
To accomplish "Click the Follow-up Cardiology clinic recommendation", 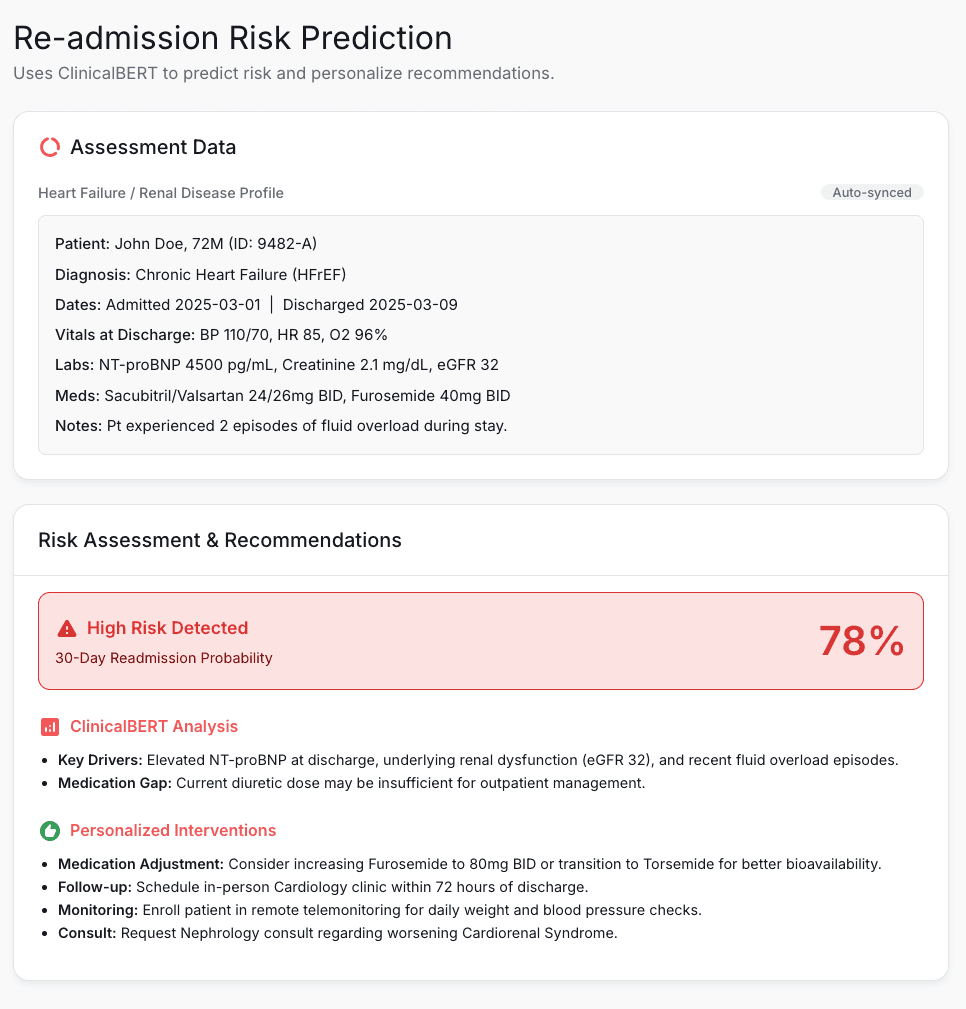I will click(323, 887).
